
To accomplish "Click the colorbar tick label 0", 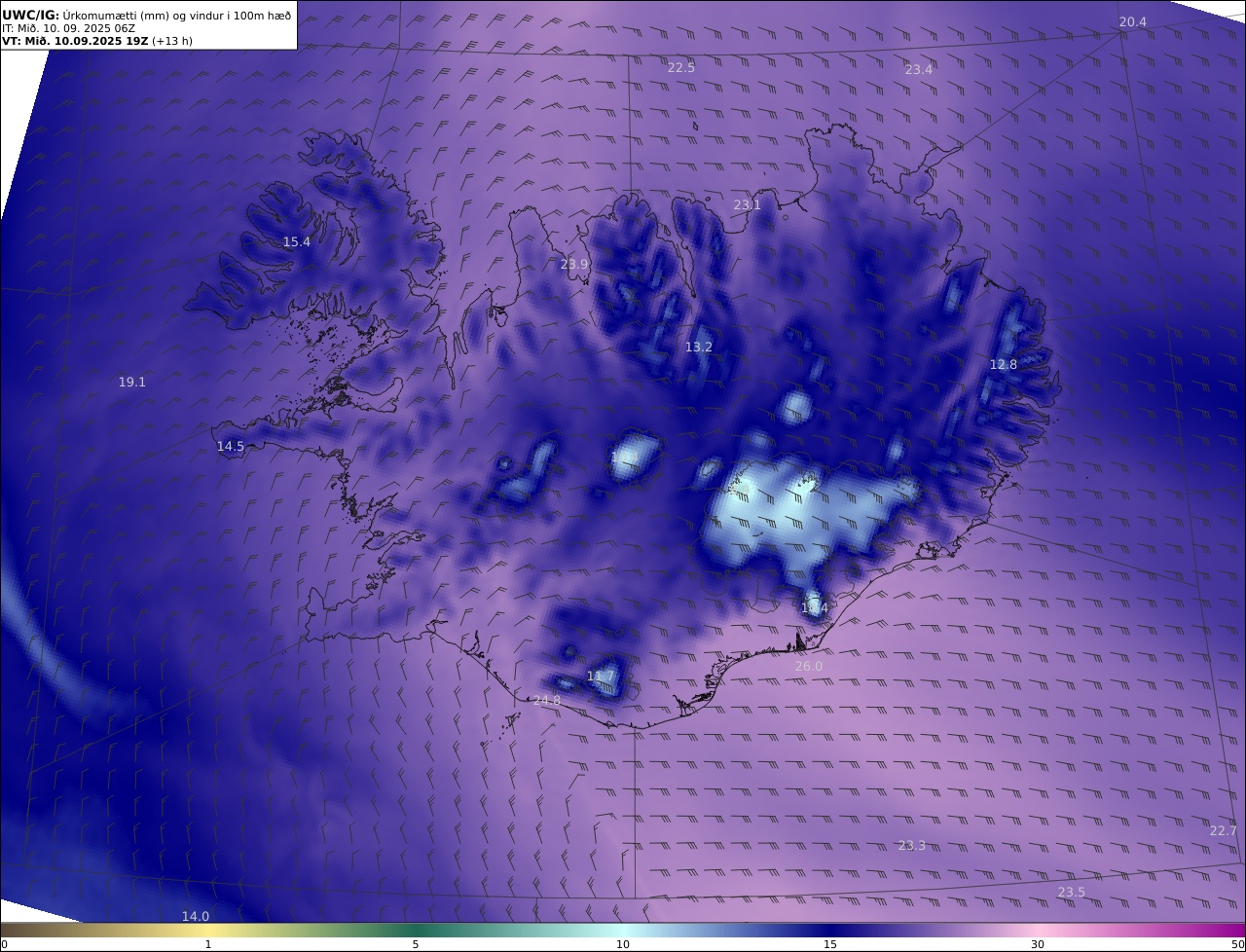I will click(4, 944).
